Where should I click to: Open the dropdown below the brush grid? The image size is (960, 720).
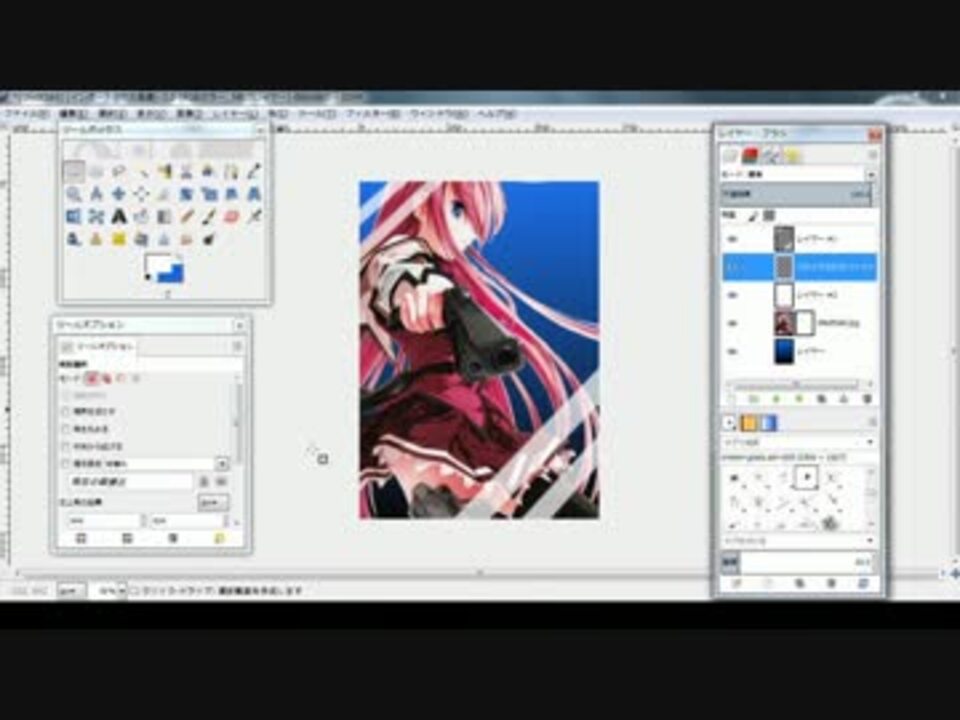click(x=800, y=541)
